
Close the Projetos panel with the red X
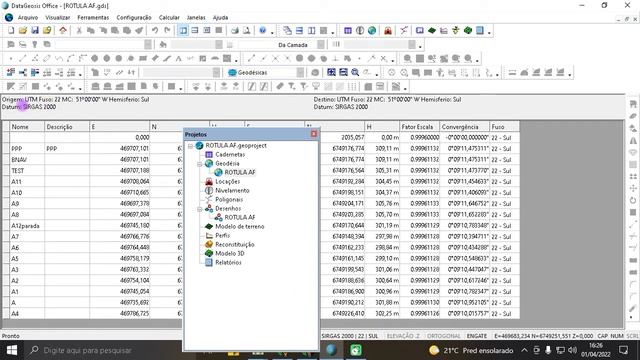pyautogui.click(x=314, y=134)
